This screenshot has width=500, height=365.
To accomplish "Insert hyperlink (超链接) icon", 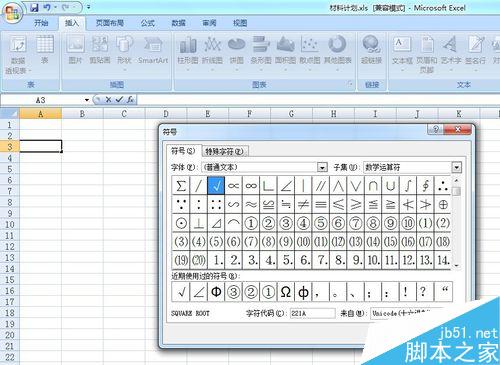I will 371,49.
